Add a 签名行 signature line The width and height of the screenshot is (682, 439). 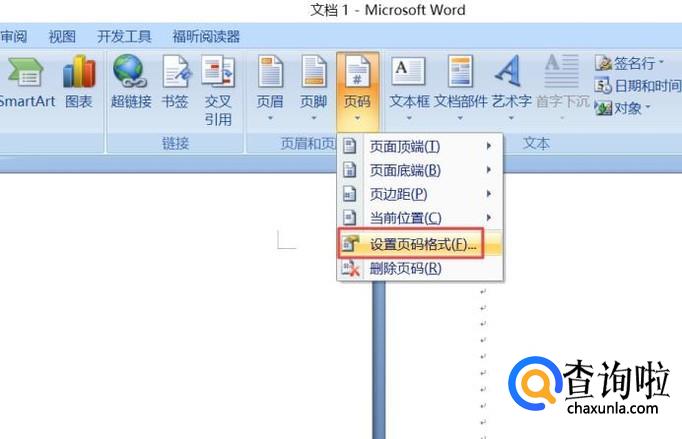[629, 63]
